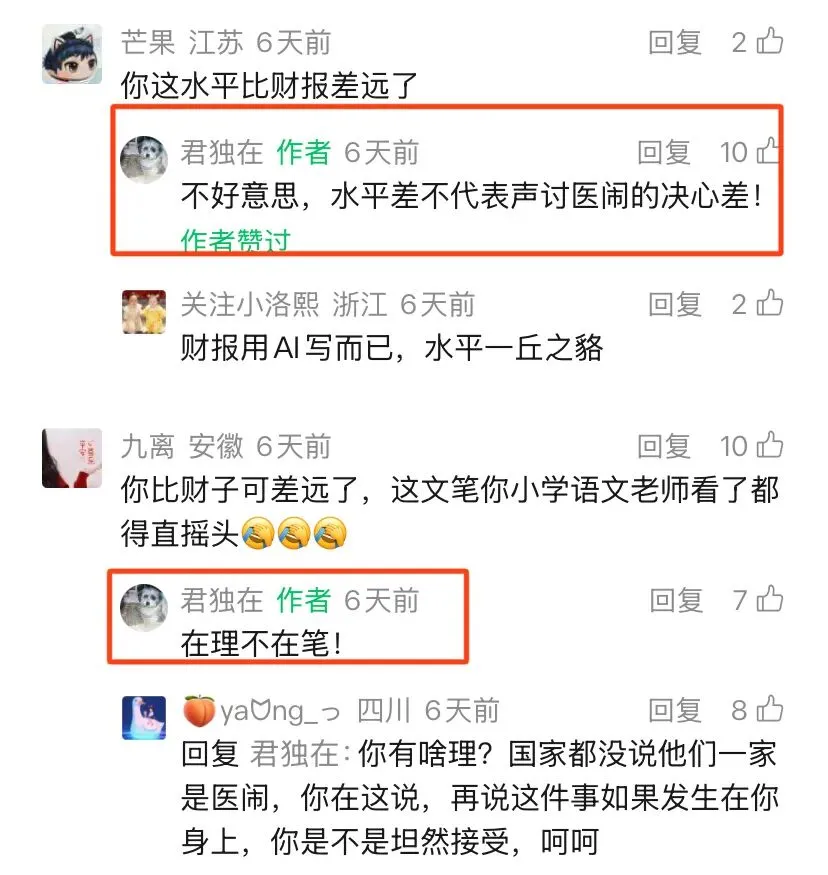This screenshot has height=875, width=828.
Task: Like 芒果's comment with thumbs-up
Action: tap(770, 41)
